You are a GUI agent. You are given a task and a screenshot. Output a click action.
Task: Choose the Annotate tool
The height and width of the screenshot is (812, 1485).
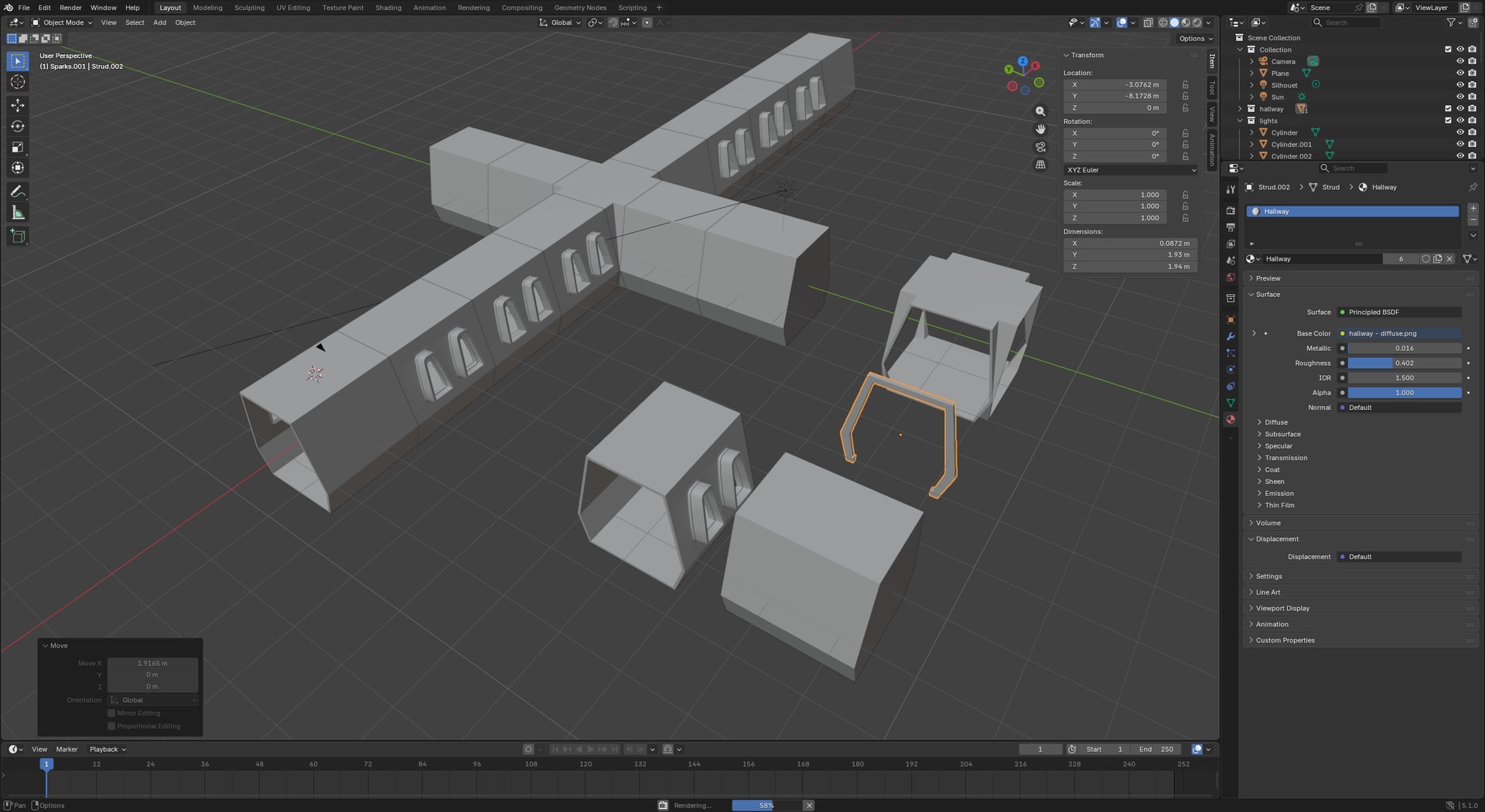[18, 191]
